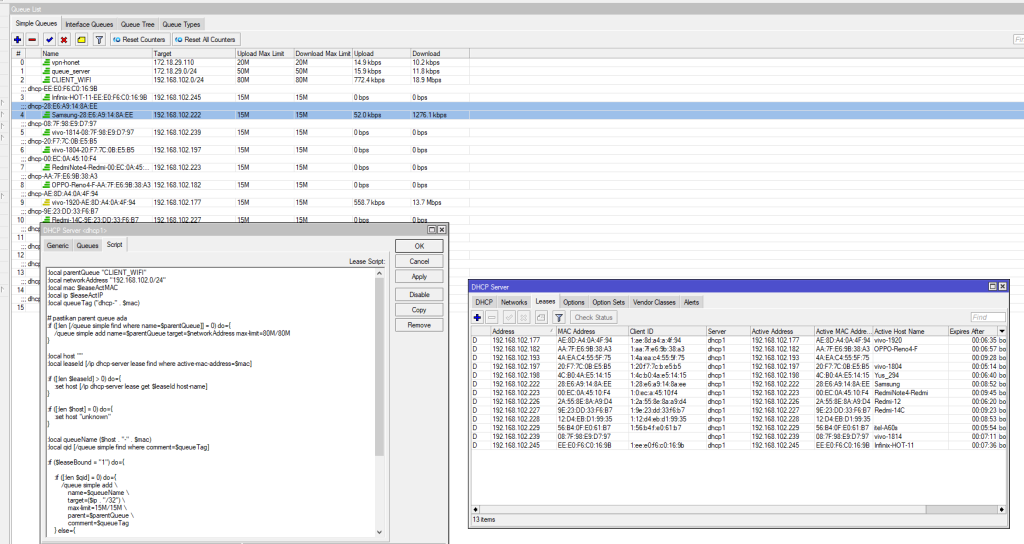Sort queues by the Upload Max Limit column header
Viewport: 1024px width, 544px height.
pos(264,54)
